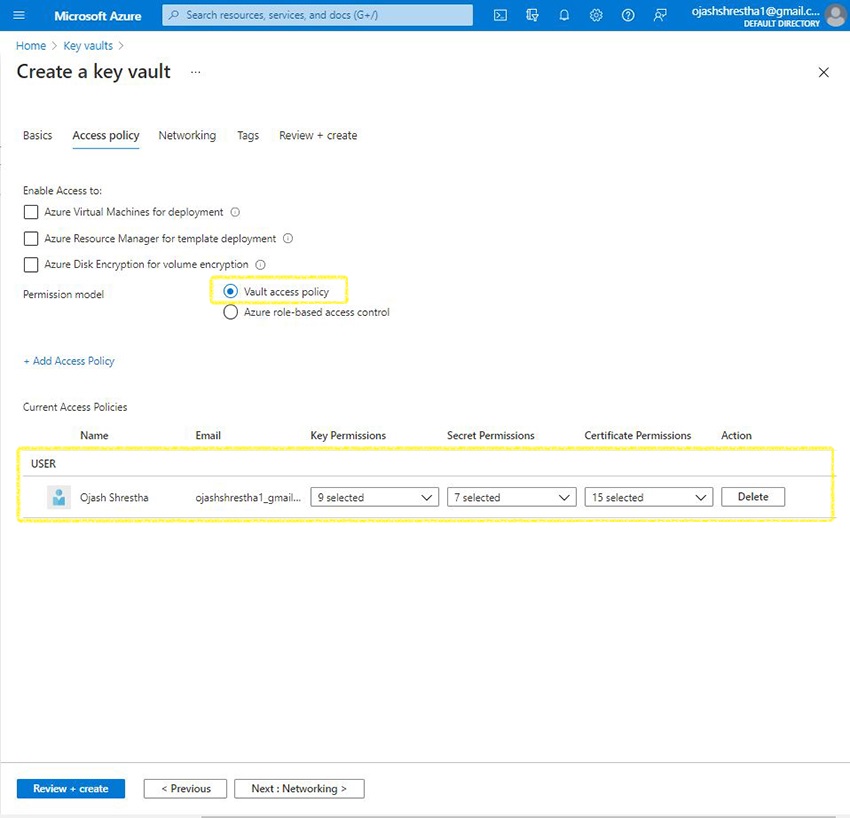850x818 pixels.
Task: Select Vault access policy radio button
Action: click(230, 292)
